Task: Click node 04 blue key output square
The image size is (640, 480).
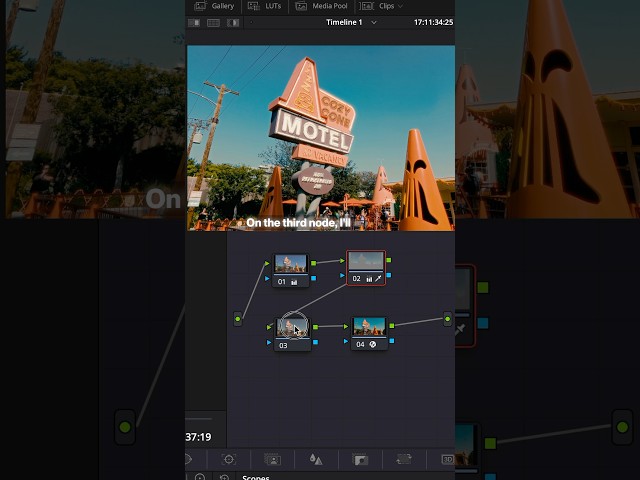Action: (x=392, y=341)
